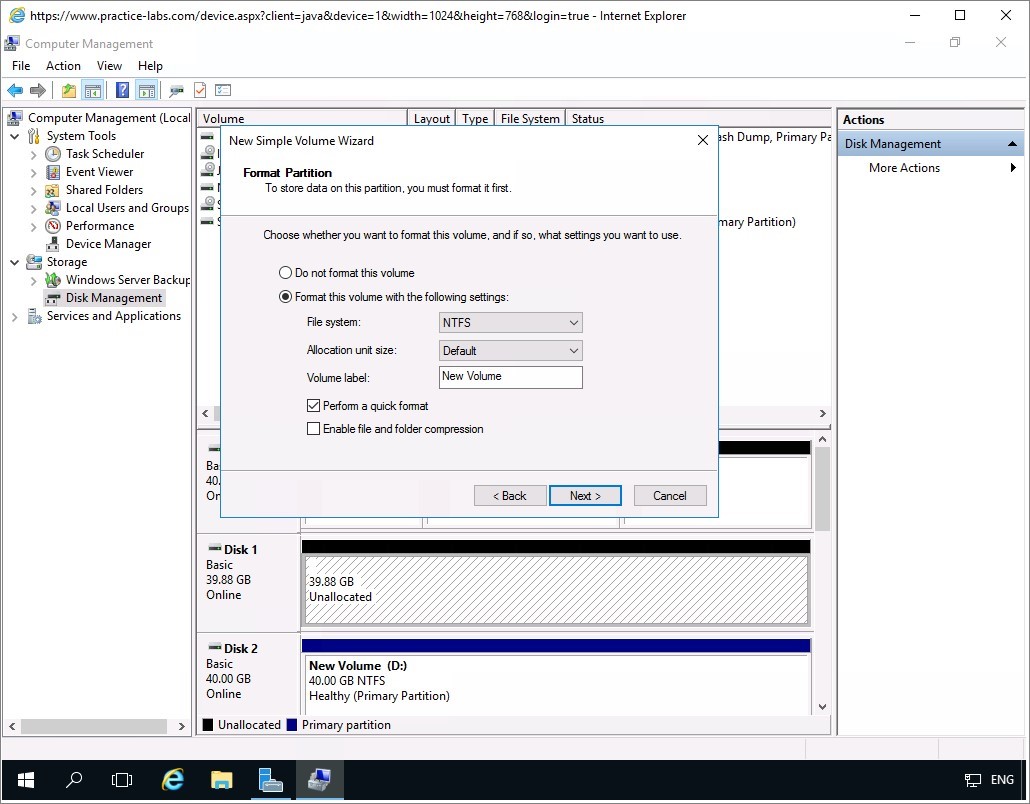This screenshot has width=1030, height=804.
Task: Click the Help question mark toolbar icon
Action: [x=122, y=91]
